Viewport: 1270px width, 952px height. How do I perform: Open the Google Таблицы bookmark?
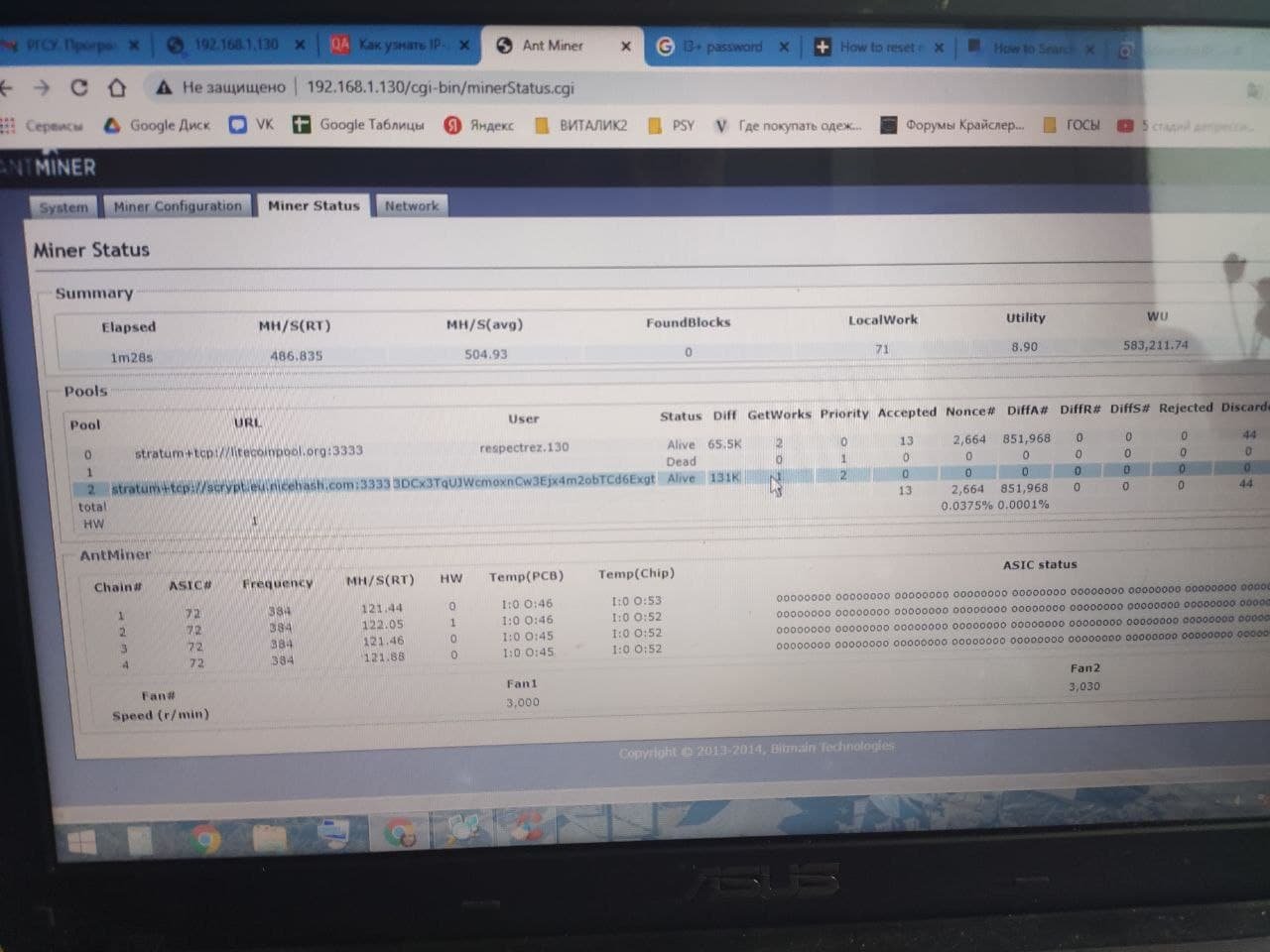(359, 124)
